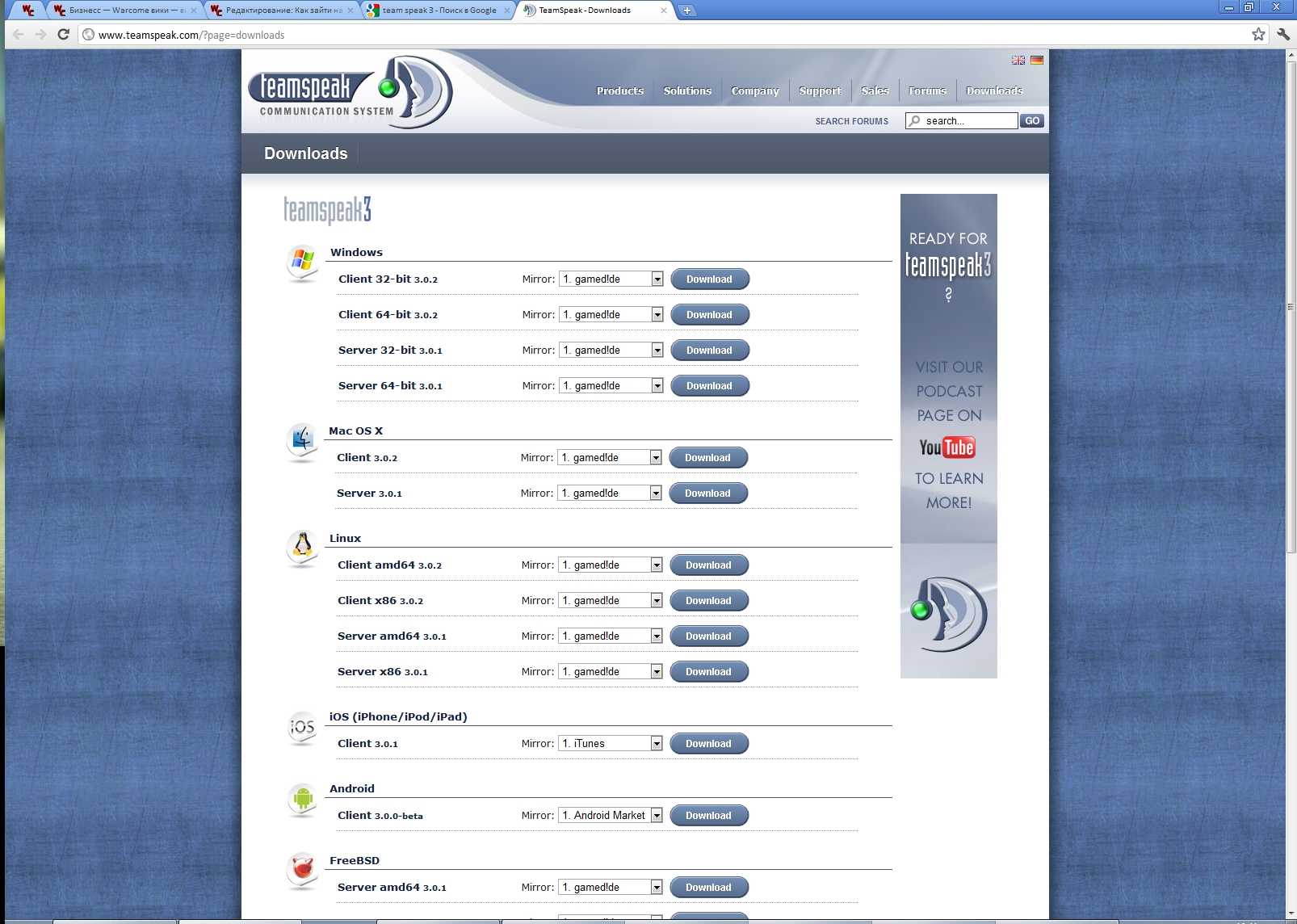Viewport: 1297px width, 924px height.
Task: Open the Chrome wrench settings menu
Action: coord(1283,34)
